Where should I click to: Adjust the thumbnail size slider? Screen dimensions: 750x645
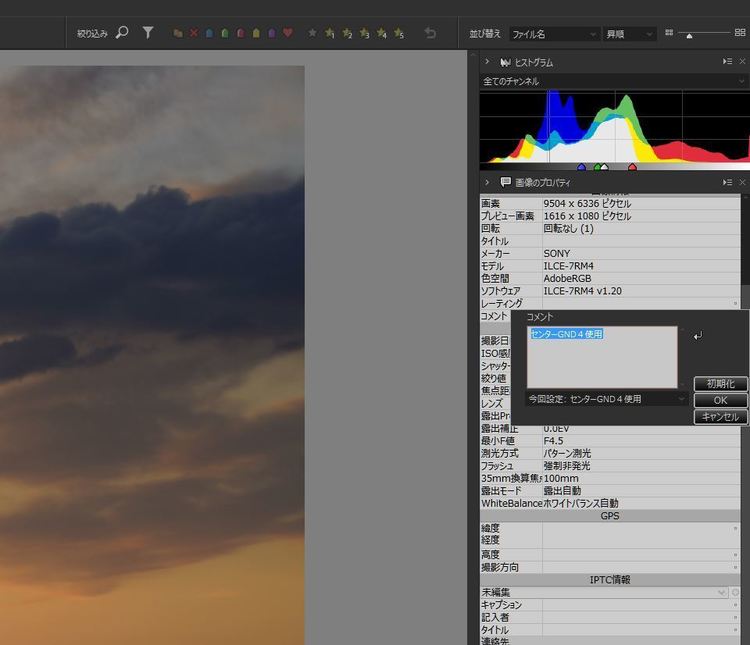[x=689, y=35]
